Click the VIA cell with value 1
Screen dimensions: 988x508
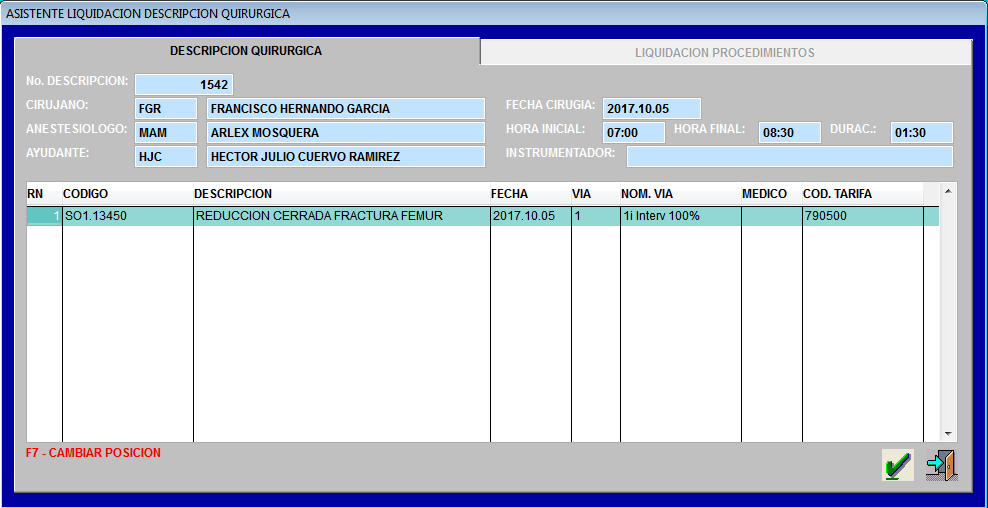tap(596, 216)
